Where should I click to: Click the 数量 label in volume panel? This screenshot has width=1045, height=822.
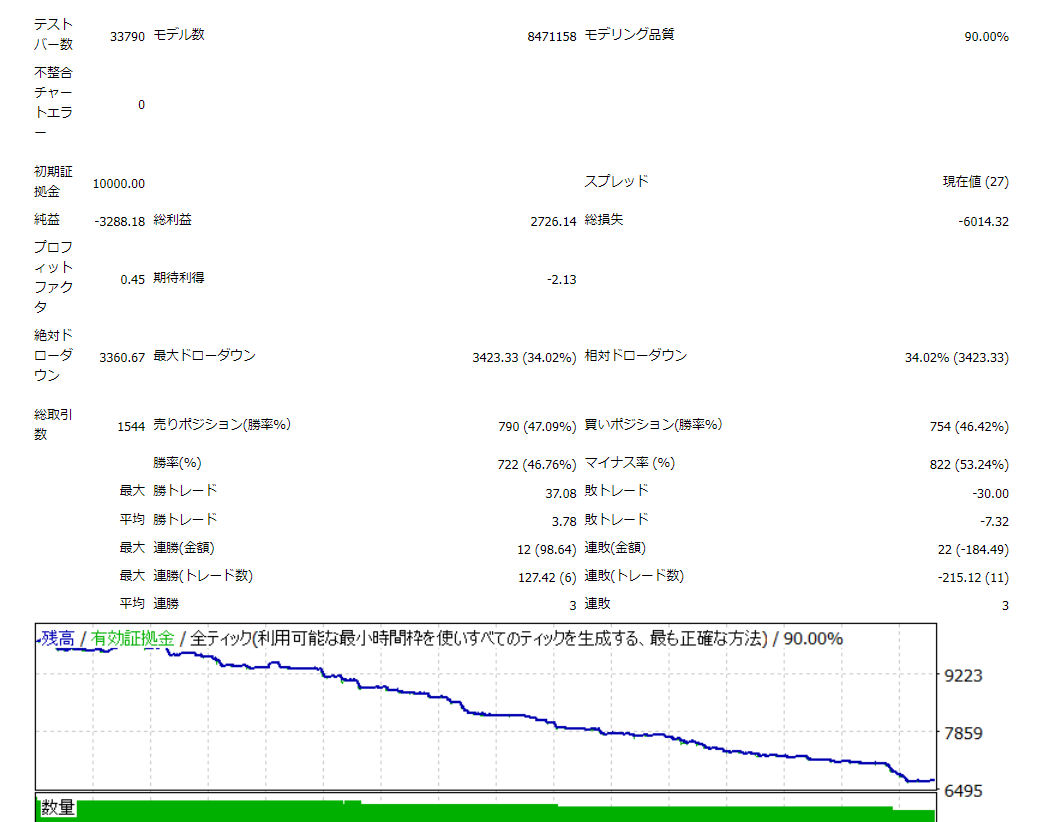coord(58,808)
